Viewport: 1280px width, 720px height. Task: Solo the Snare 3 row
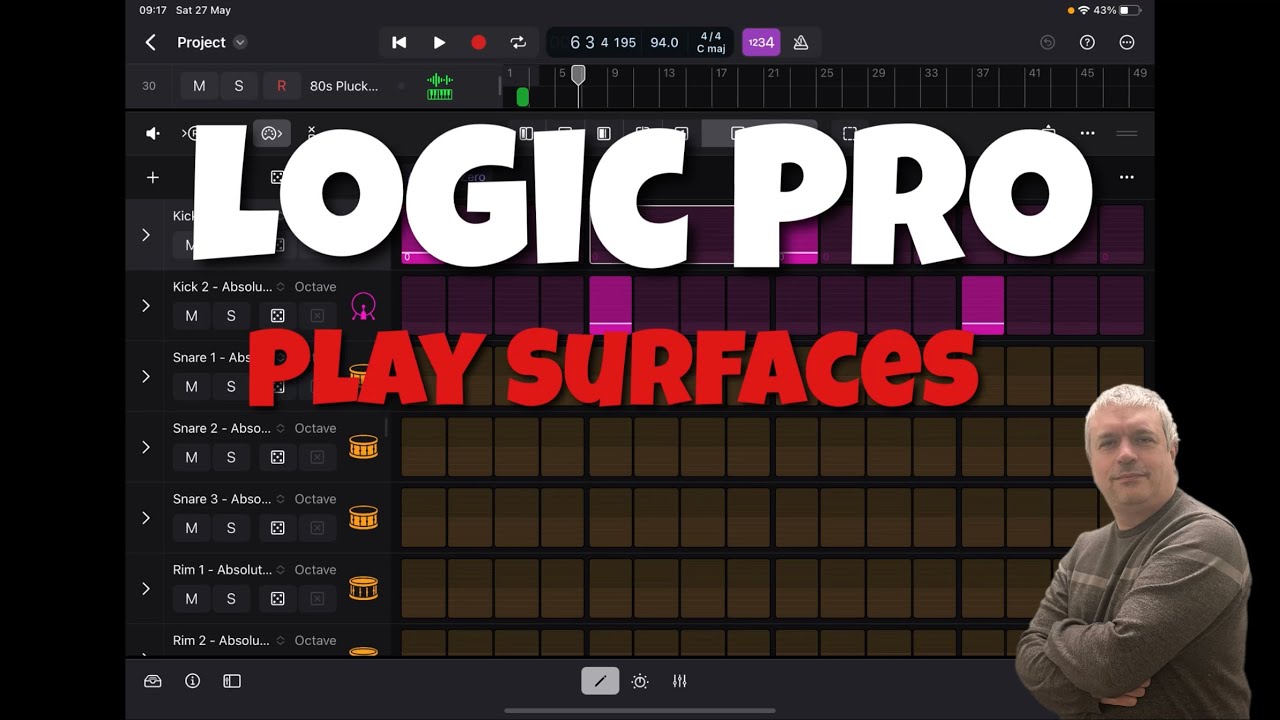click(x=231, y=528)
